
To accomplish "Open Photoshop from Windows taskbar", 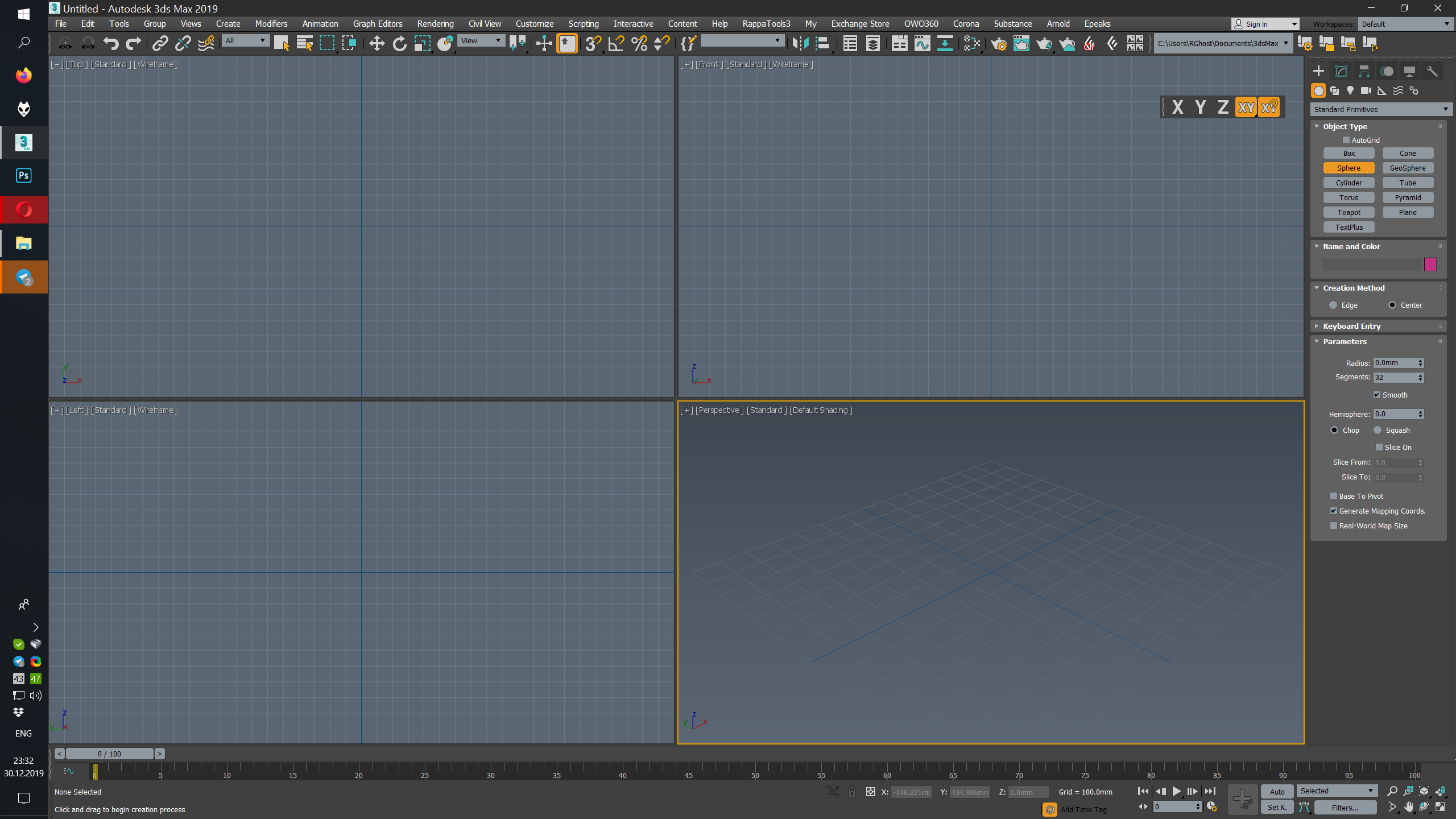I will 23,176.
